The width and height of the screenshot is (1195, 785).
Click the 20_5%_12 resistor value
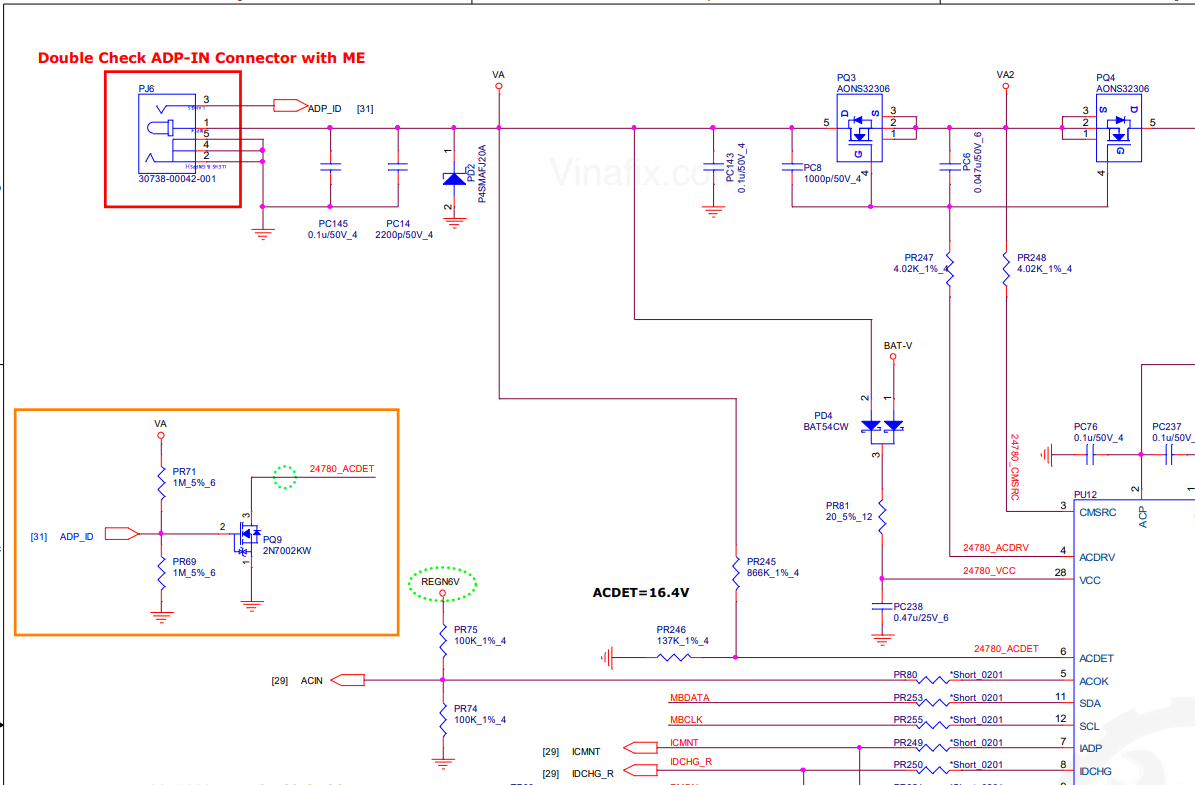pyautogui.click(x=849, y=517)
